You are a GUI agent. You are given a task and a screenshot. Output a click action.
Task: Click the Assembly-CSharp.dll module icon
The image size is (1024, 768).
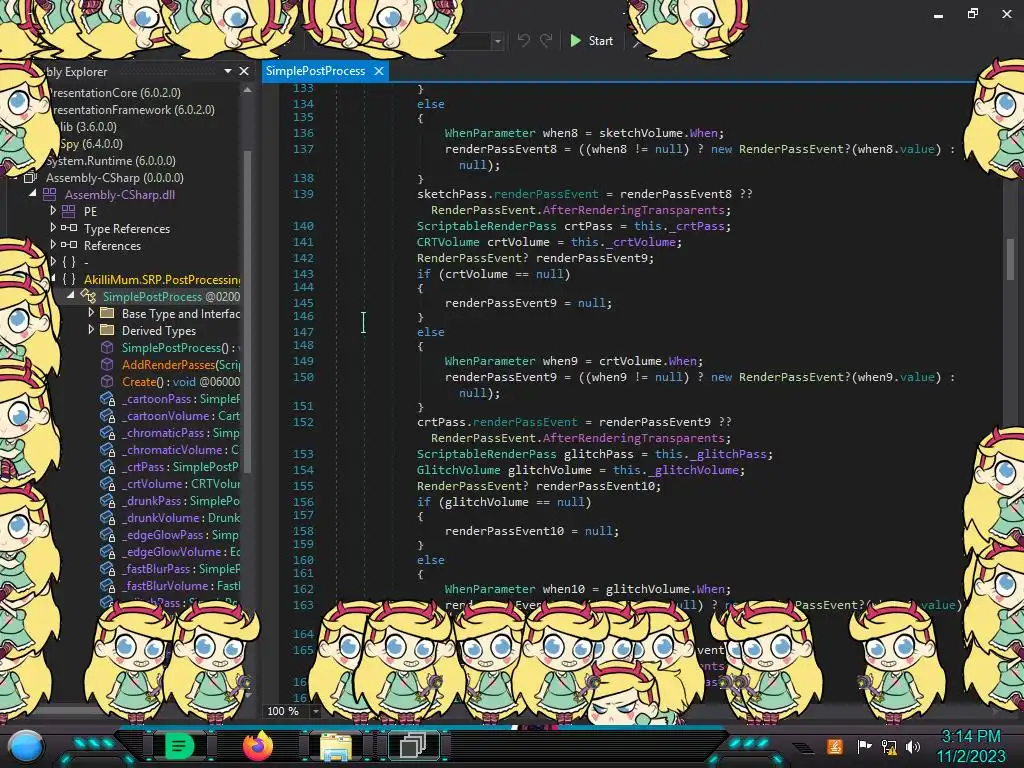coord(50,194)
